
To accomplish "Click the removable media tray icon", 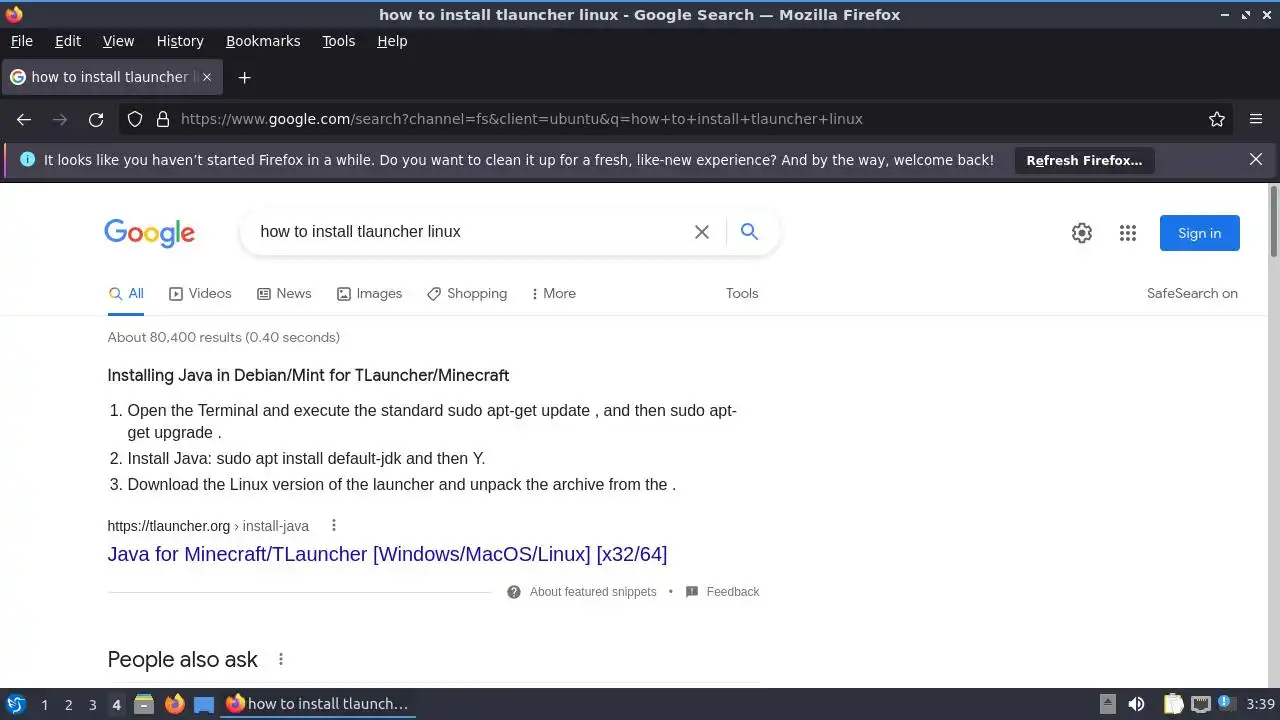I will 1107,704.
